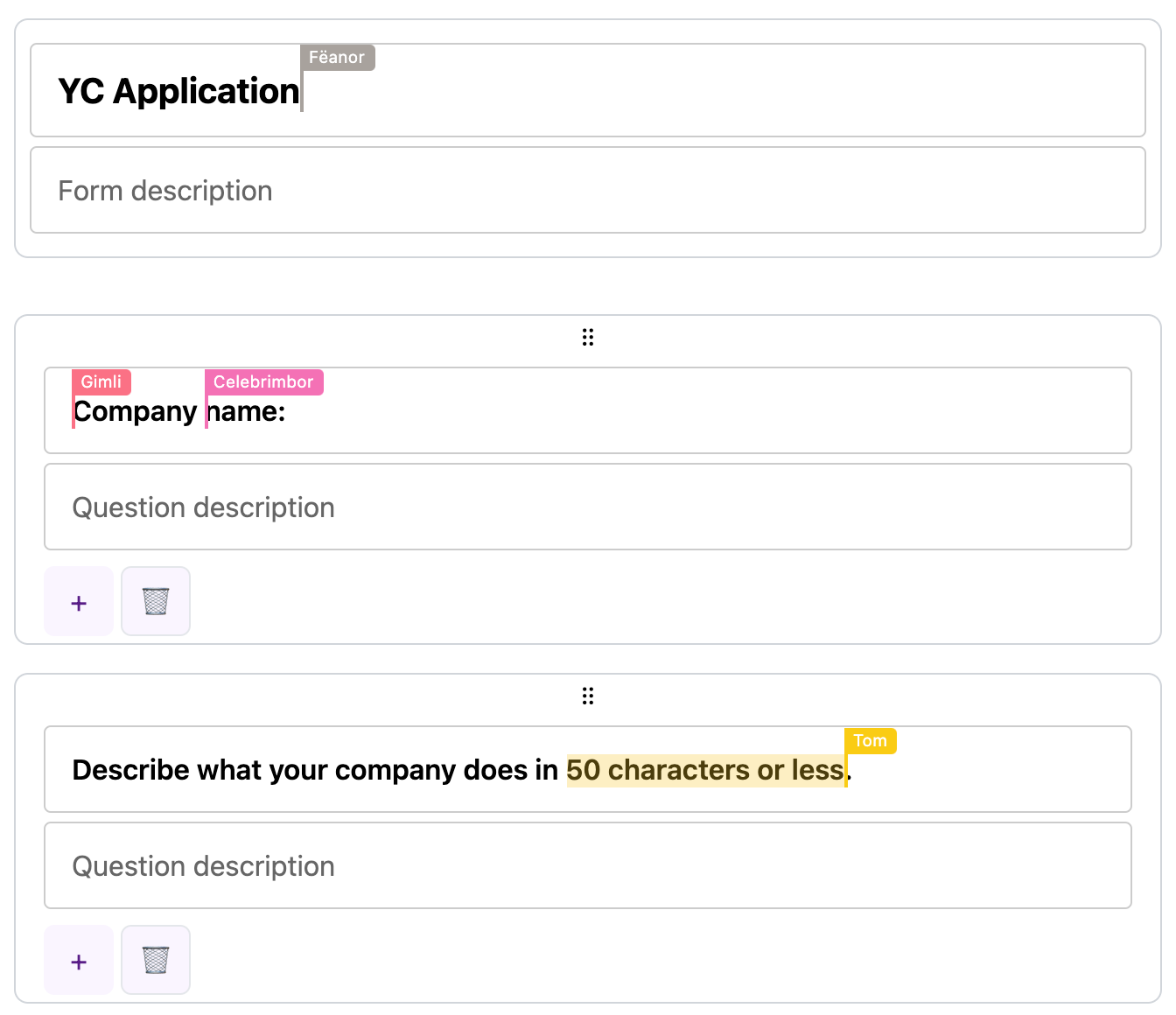Click the Describe what your company does field

pyautogui.click(x=588, y=769)
